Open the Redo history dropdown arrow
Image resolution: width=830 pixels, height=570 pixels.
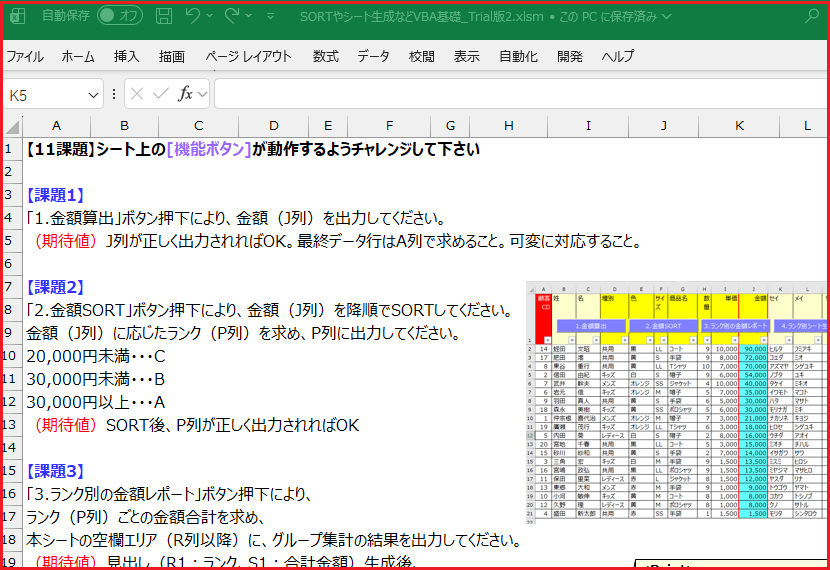coord(249,16)
